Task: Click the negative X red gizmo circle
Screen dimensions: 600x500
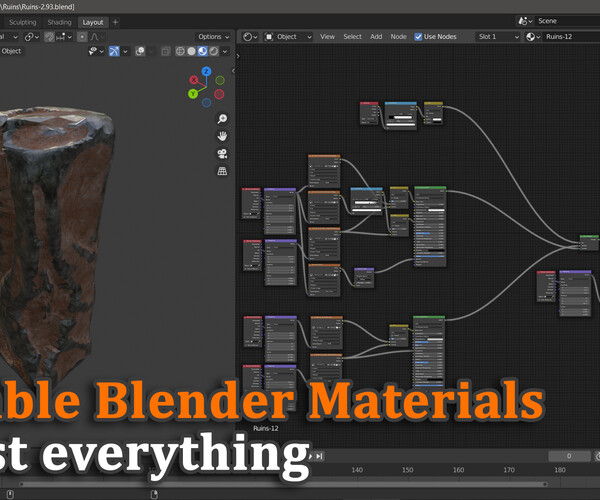Action: click(x=219, y=94)
